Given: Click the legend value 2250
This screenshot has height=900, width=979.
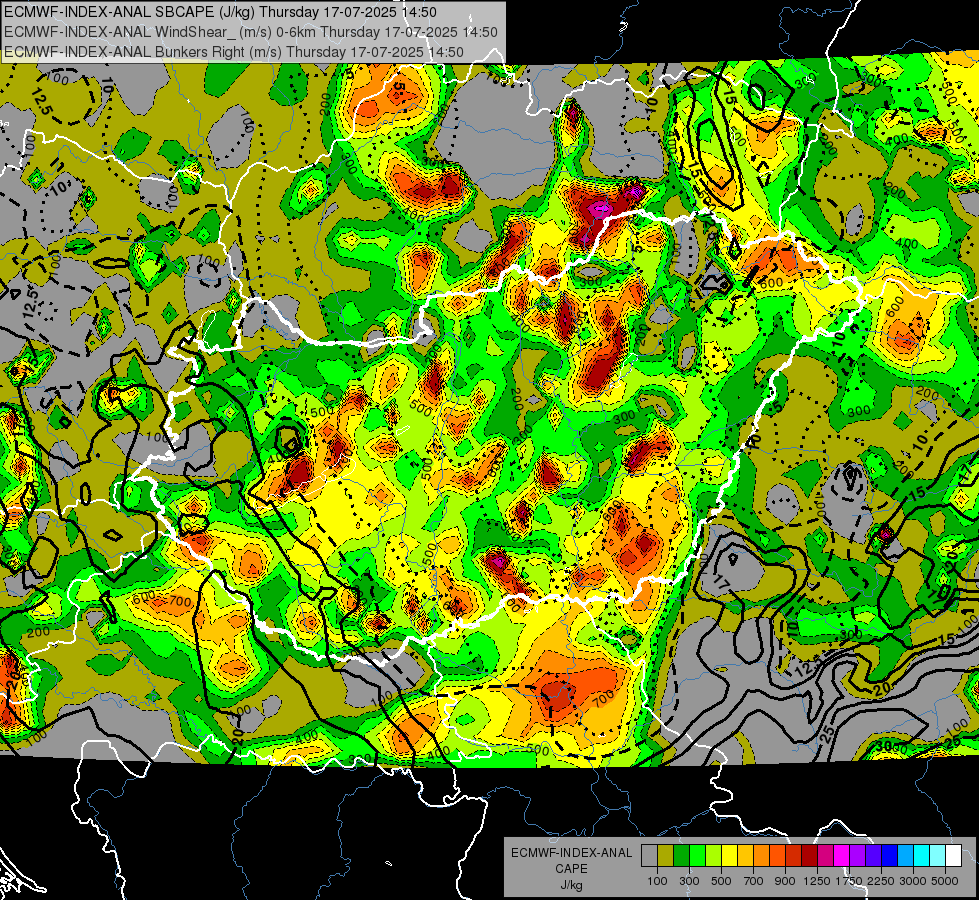Looking at the screenshot, I should coord(882,881).
